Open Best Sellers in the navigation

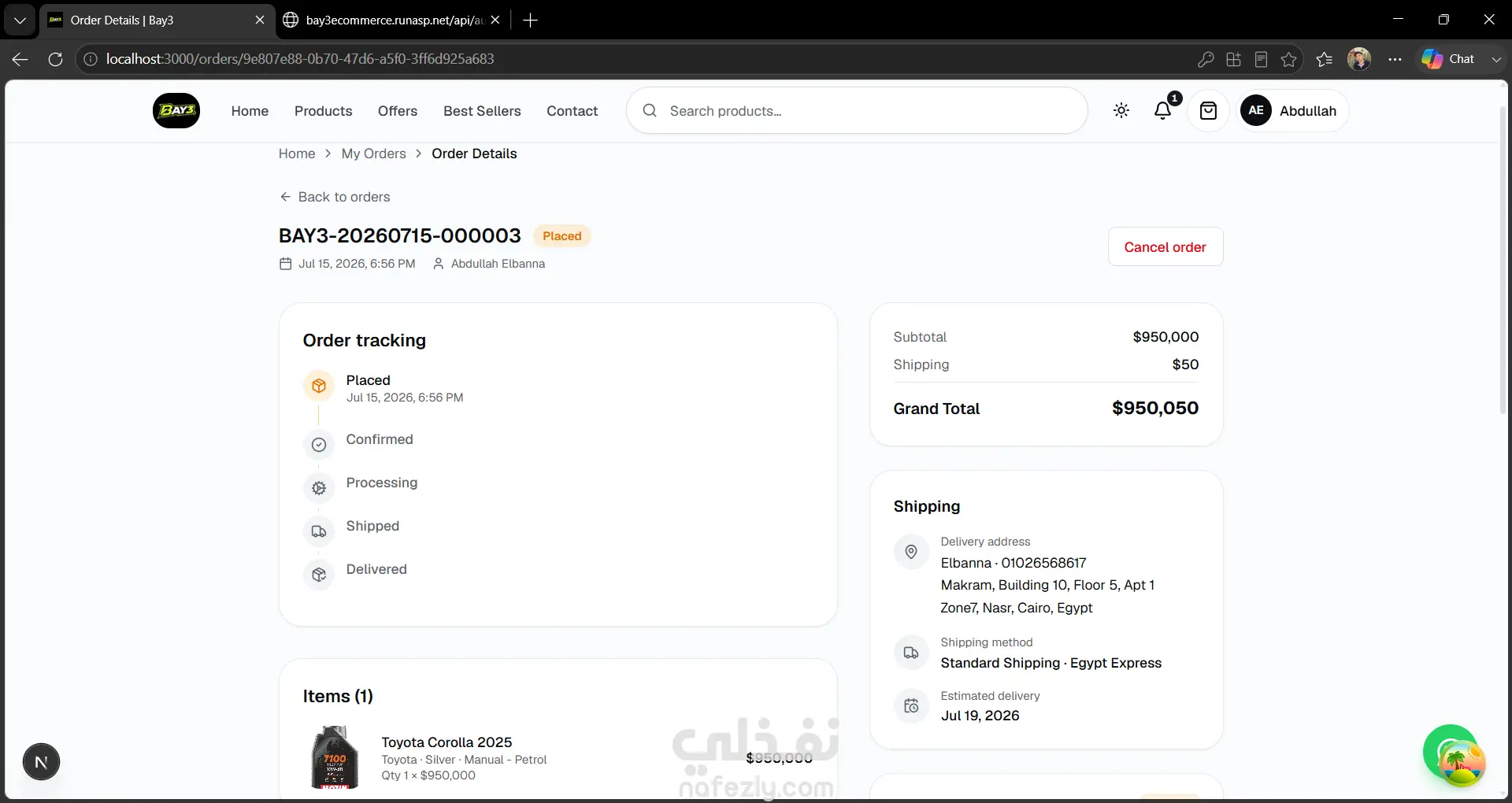(482, 111)
